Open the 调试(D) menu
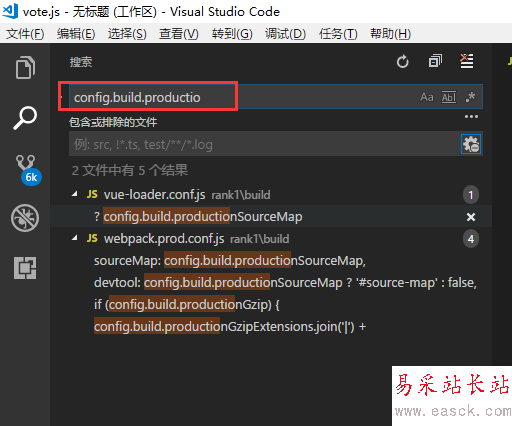512x426 pixels. click(x=285, y=34)
